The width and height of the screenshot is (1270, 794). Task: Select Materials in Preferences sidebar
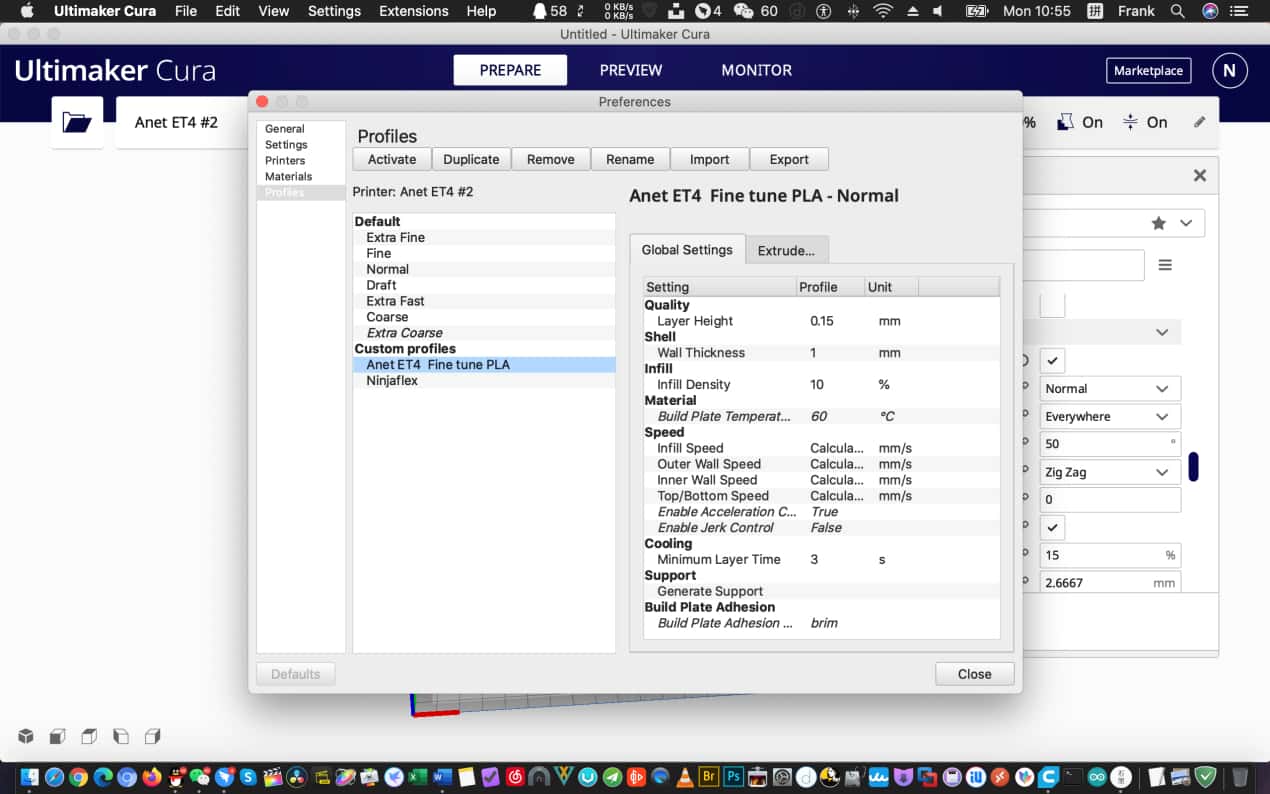[288, 177]
